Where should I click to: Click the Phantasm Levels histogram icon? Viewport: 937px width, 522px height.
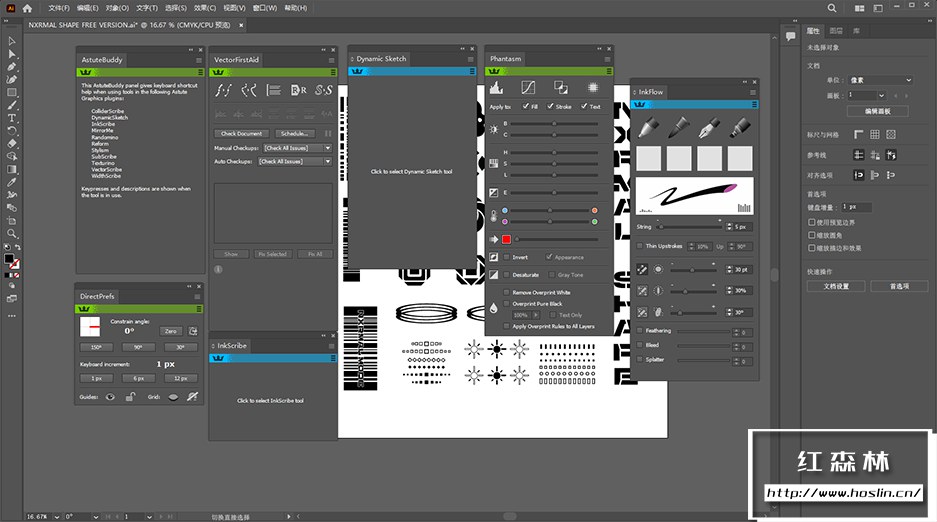[x=496, y=88]
